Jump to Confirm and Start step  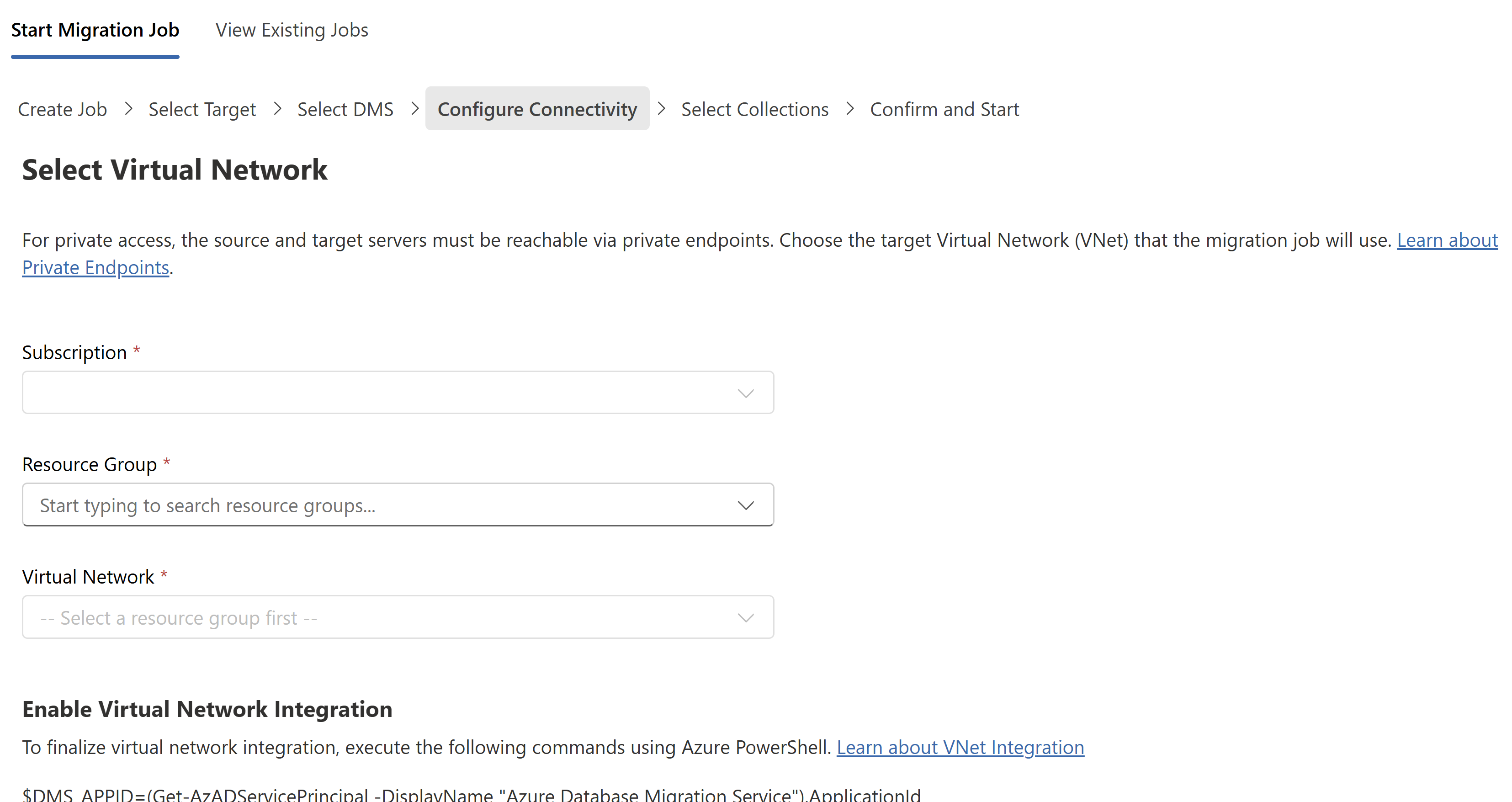click(x=944, y=109)
